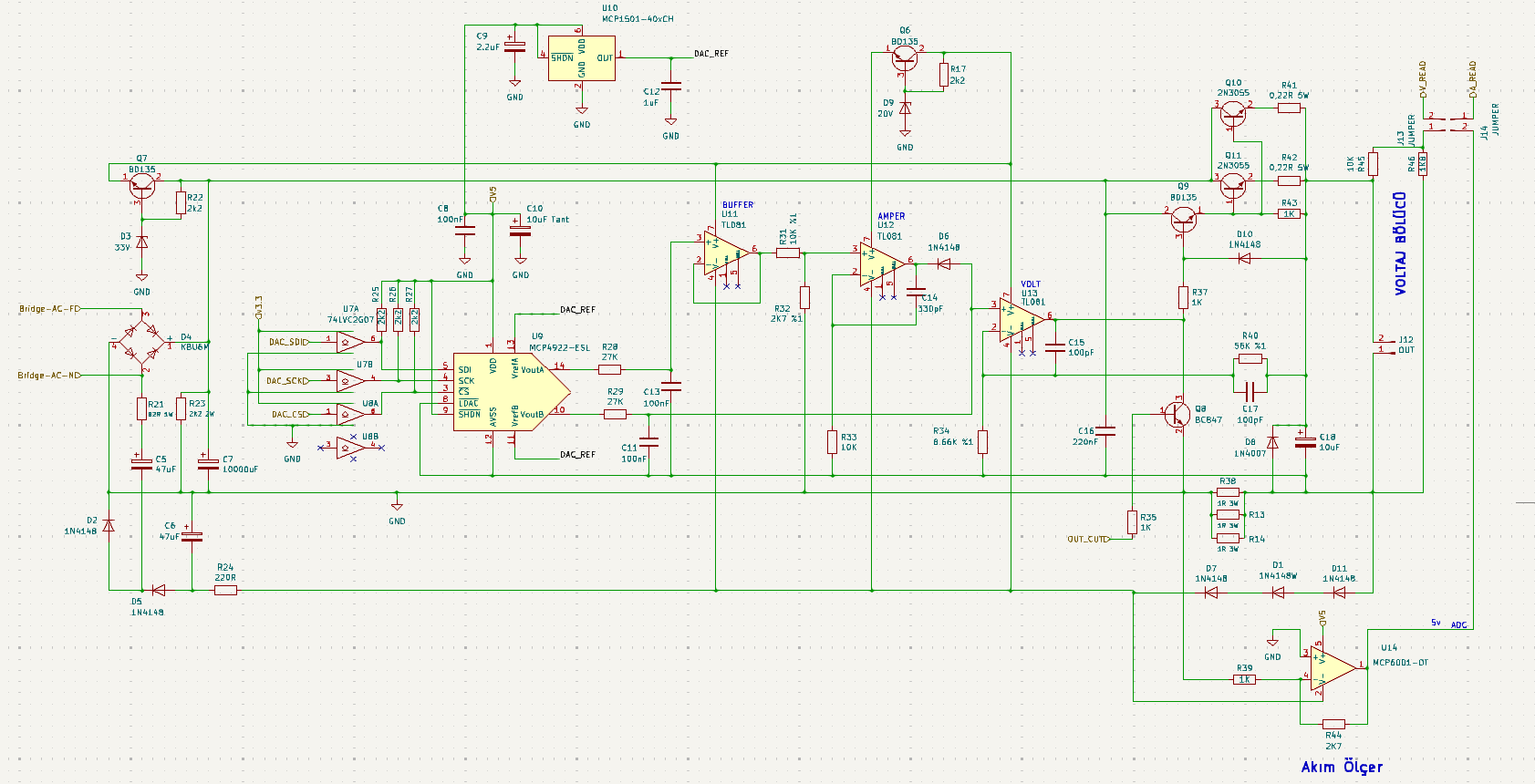Click the Akım Ölçer blue label
This screenshot has height=784, width=1535.
[1342, 767]
